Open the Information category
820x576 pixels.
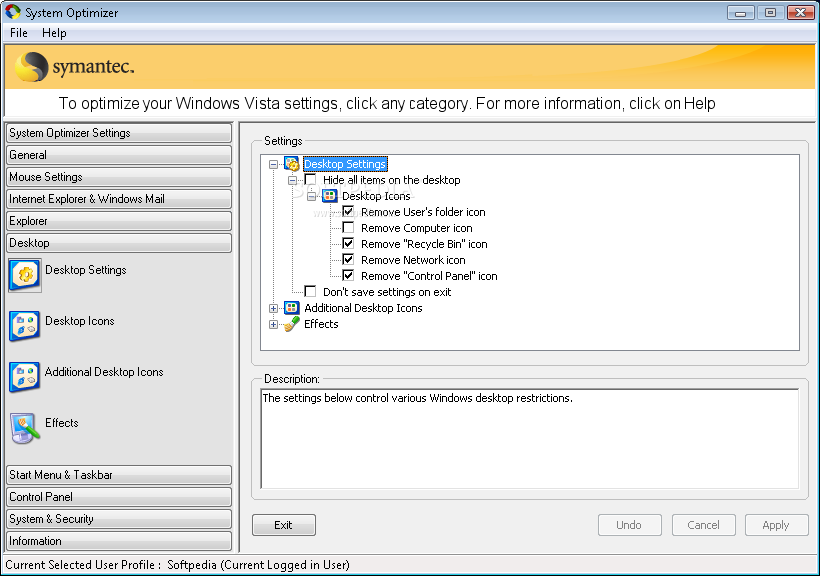[119, 541]
